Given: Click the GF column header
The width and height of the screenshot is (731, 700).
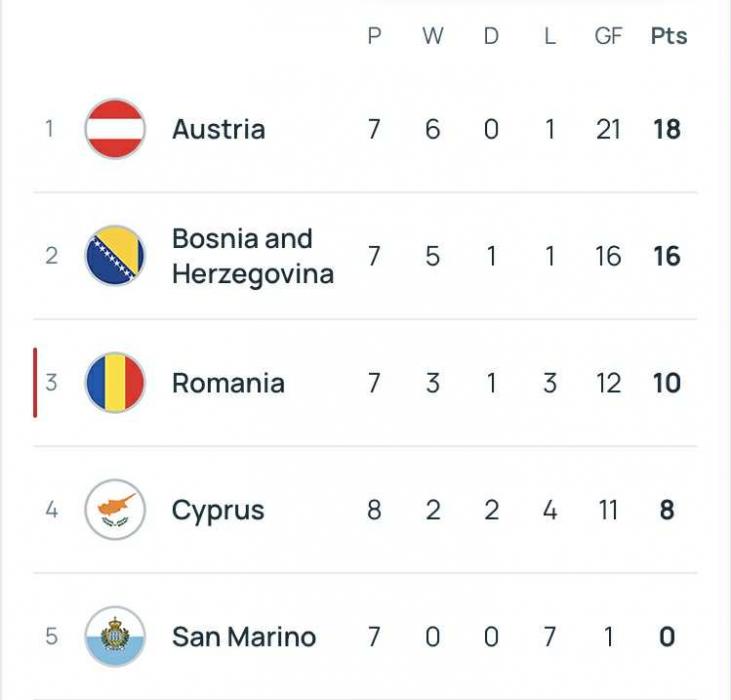Looking at the screenshot, I should 608,36.
